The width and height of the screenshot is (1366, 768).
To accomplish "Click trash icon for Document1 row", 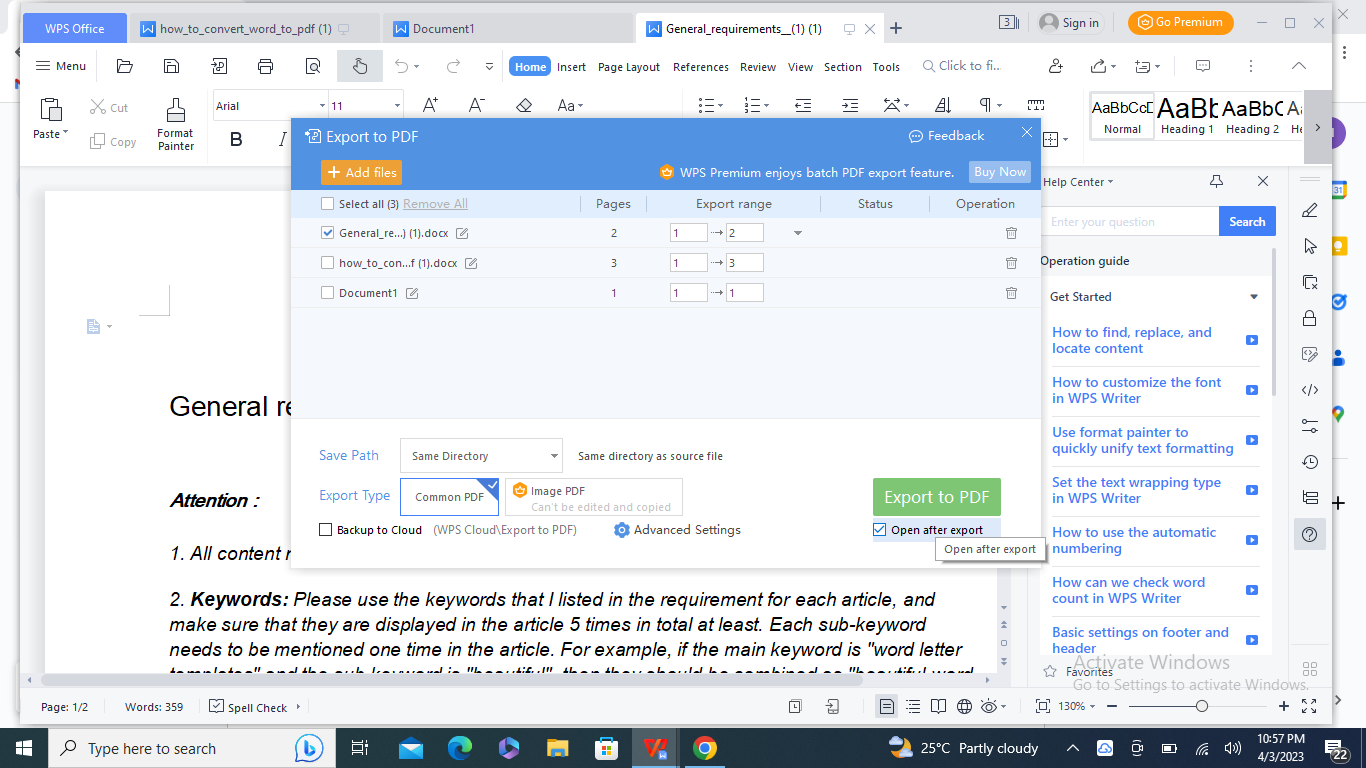I will coord(1011,293).
